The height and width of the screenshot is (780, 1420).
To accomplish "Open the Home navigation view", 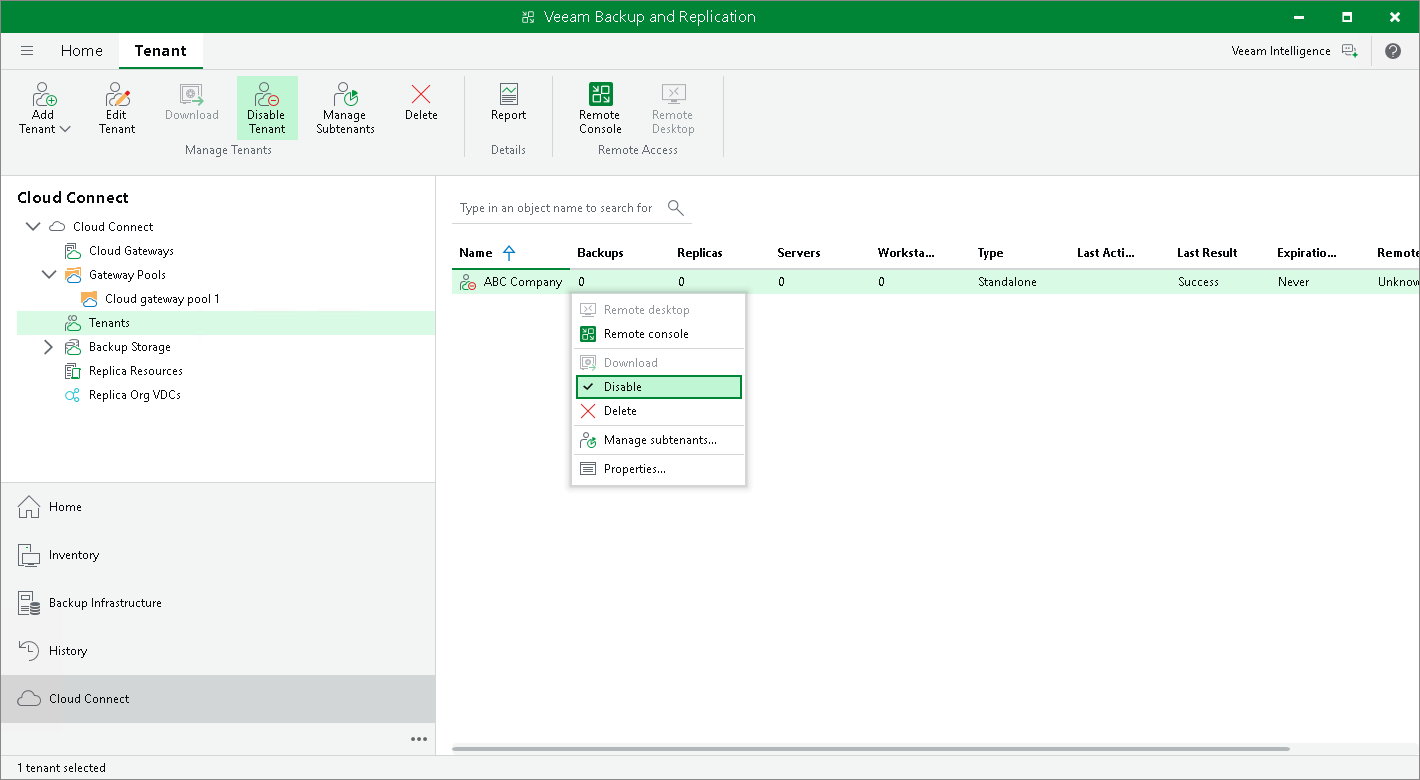I will click(x=218, y=507).
